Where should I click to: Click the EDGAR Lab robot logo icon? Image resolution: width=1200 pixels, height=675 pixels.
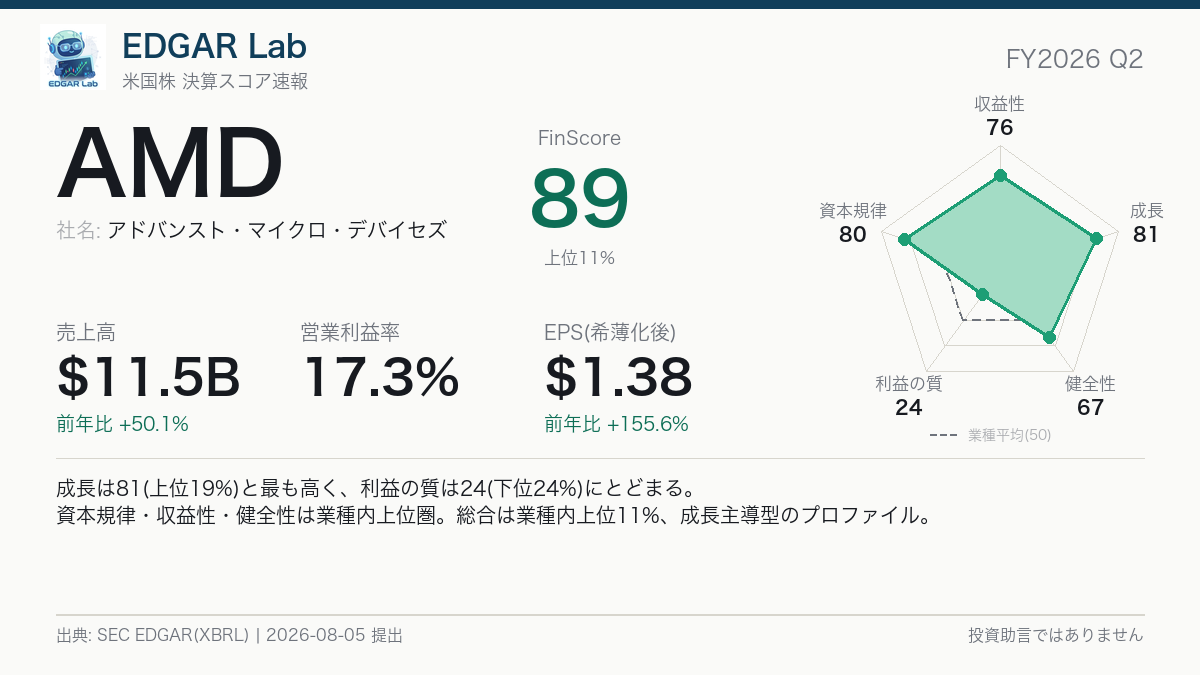[x=73, y=57]
